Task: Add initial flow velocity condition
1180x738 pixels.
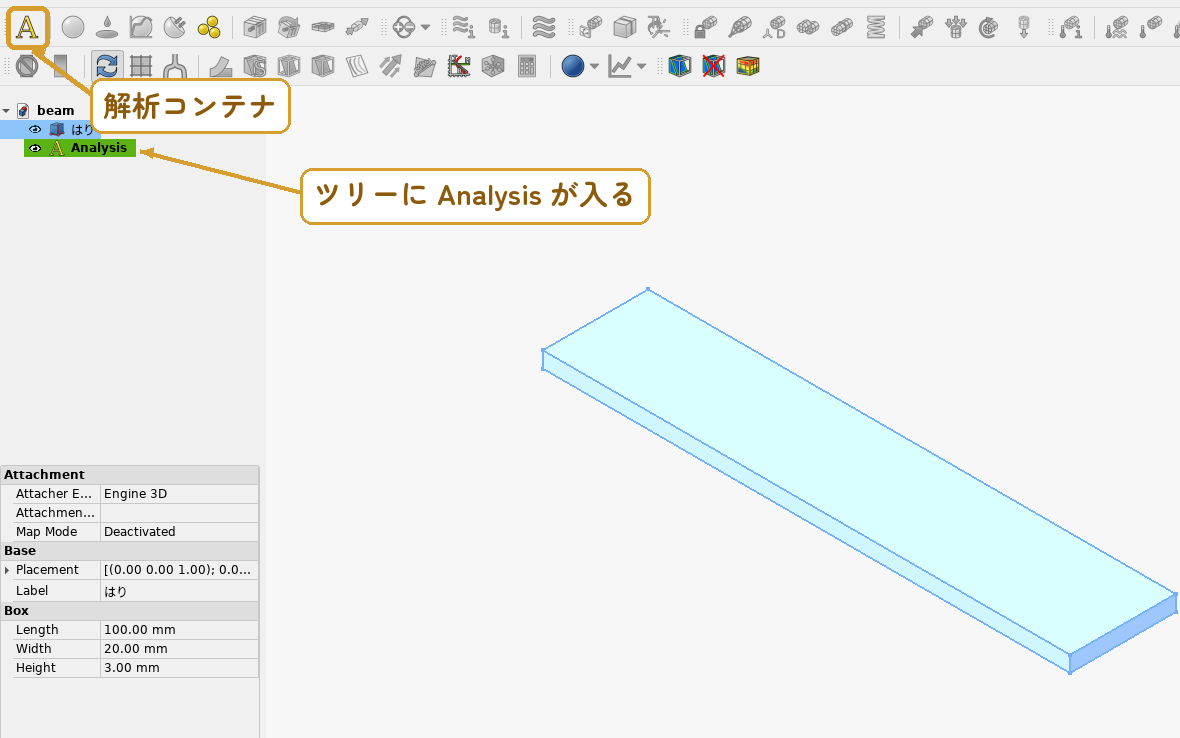Action: (464, 28)
